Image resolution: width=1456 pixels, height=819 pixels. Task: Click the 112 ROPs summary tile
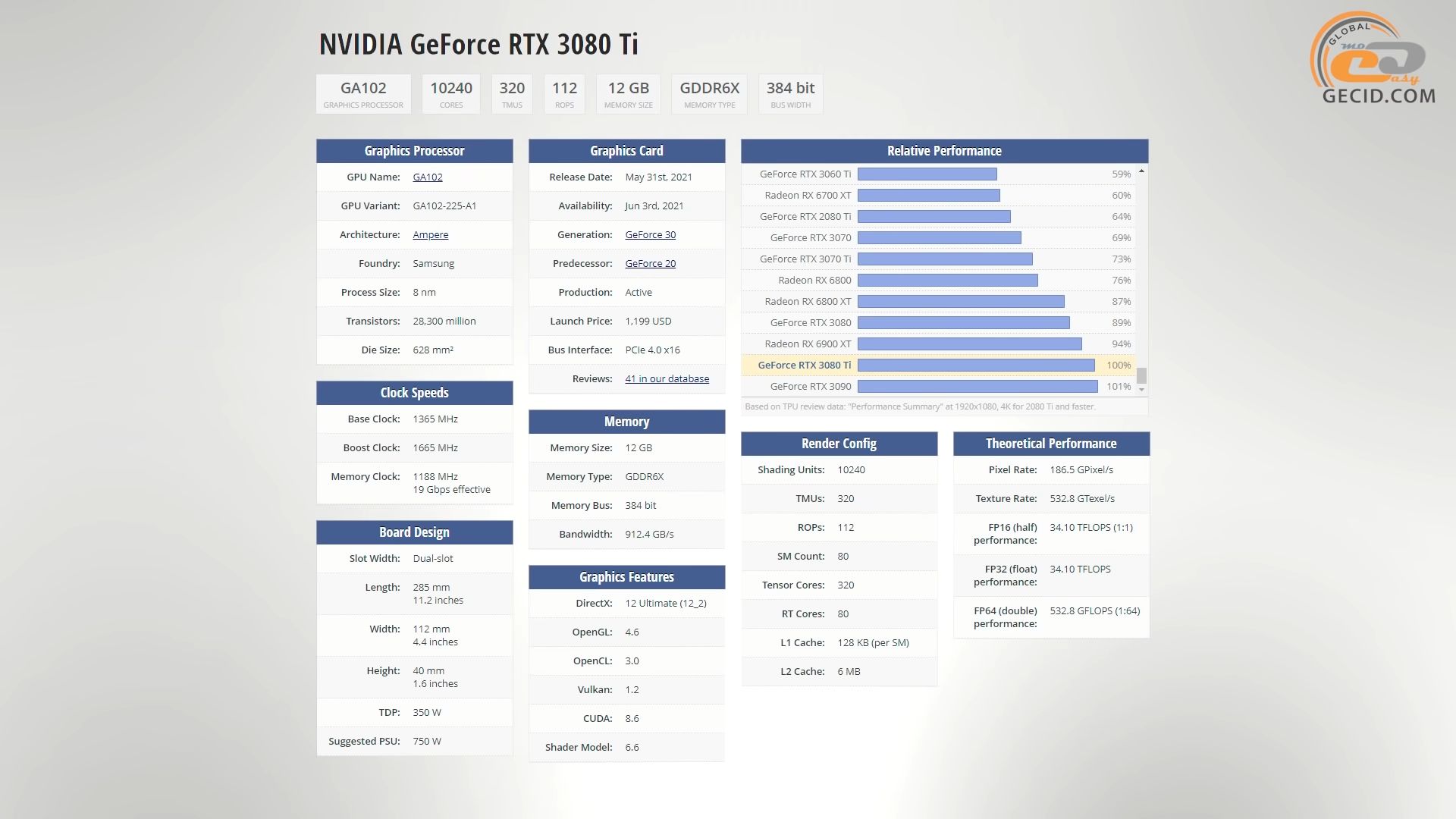pos(564,94)
